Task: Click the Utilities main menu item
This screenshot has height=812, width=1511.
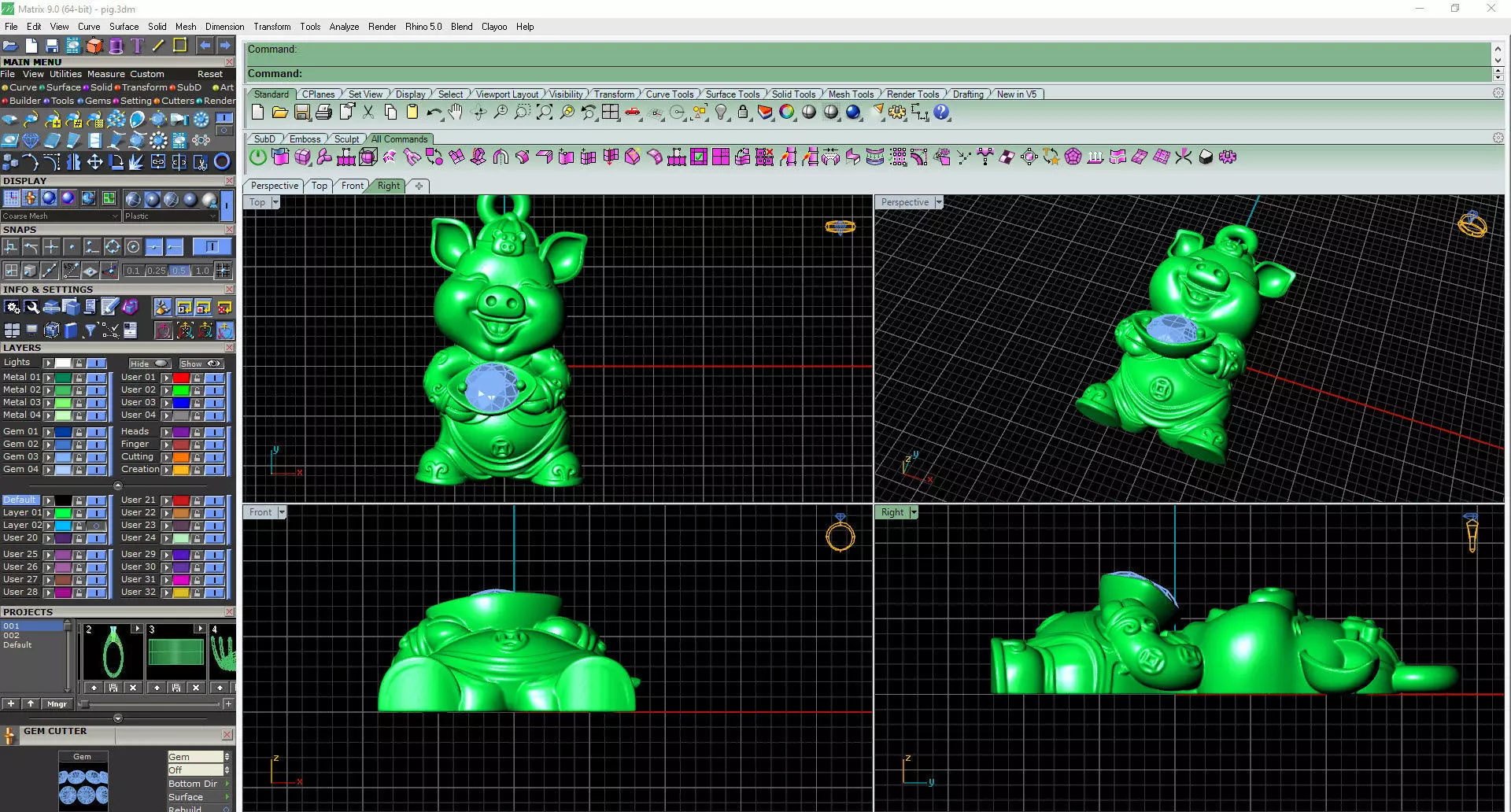Action: (x=65, y=74)
